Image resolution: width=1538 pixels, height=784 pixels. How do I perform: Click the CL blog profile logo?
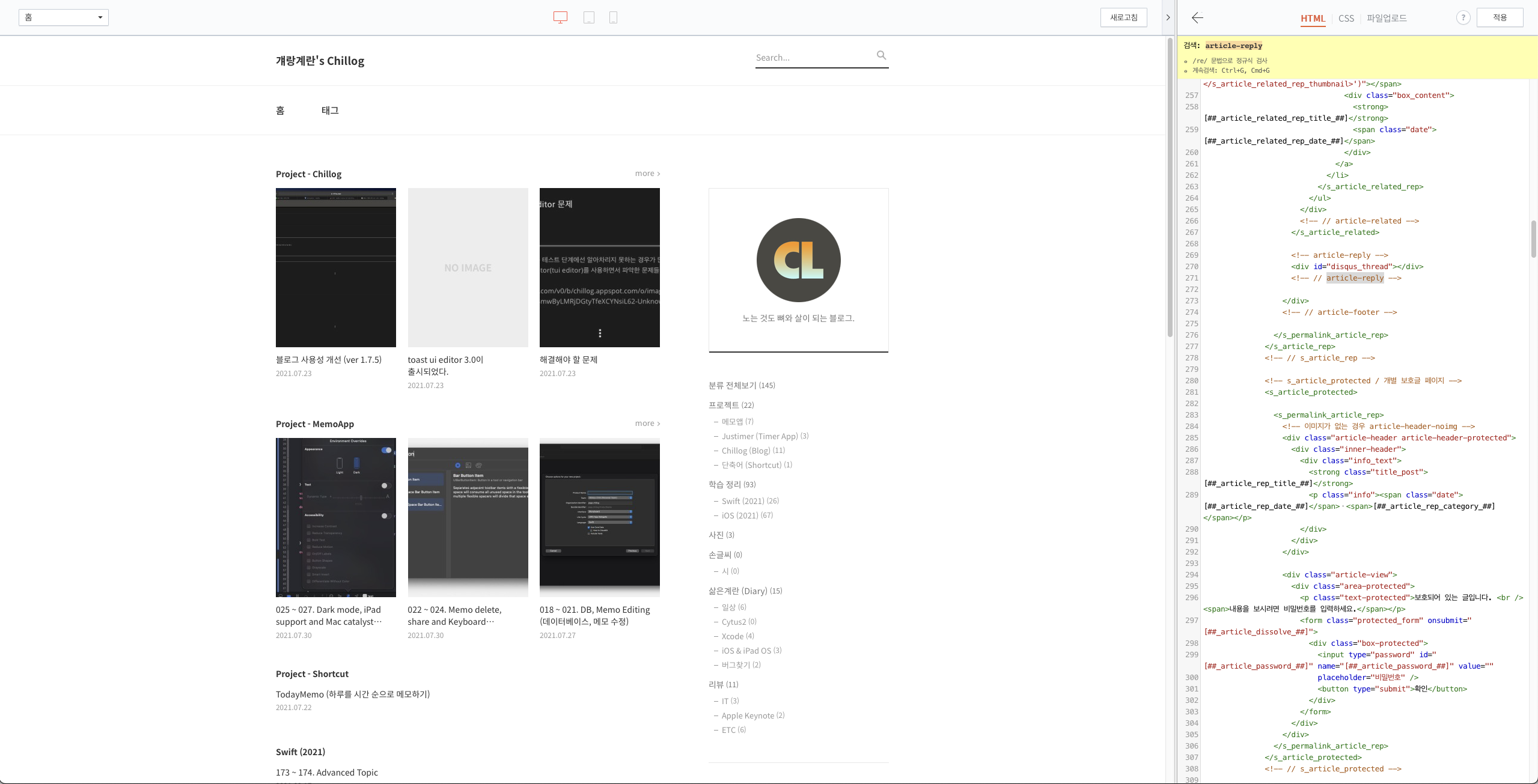[x=798, y=260]
